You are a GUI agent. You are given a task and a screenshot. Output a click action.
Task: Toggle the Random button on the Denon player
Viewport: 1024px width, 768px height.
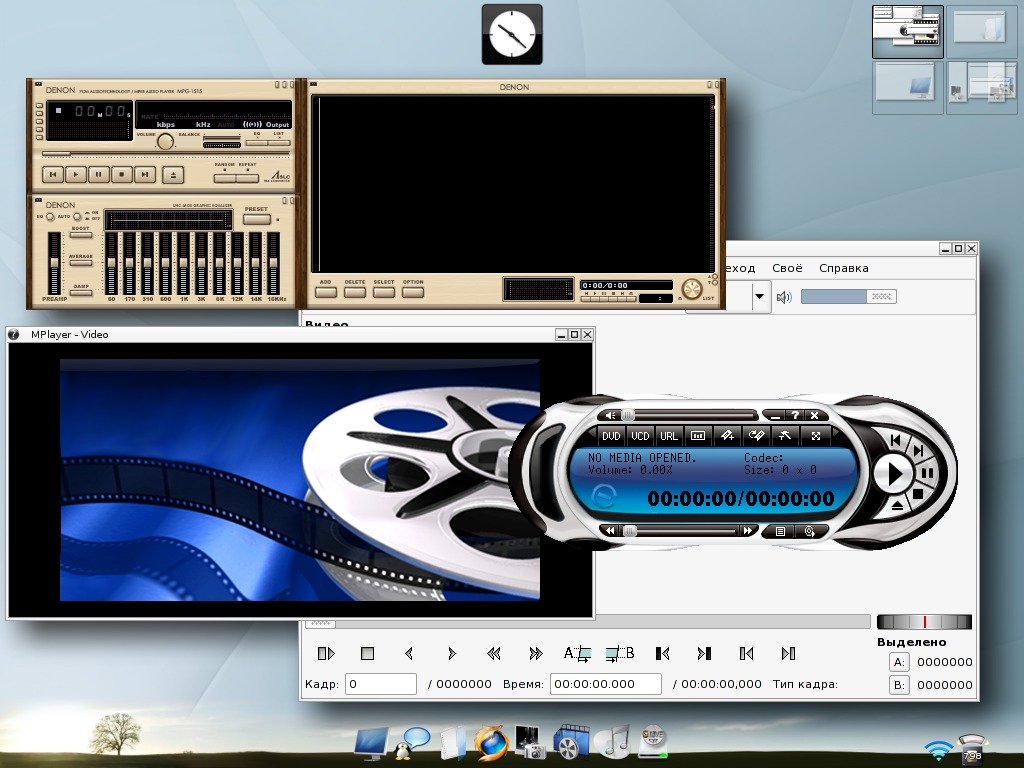click(x=225, y=178)
